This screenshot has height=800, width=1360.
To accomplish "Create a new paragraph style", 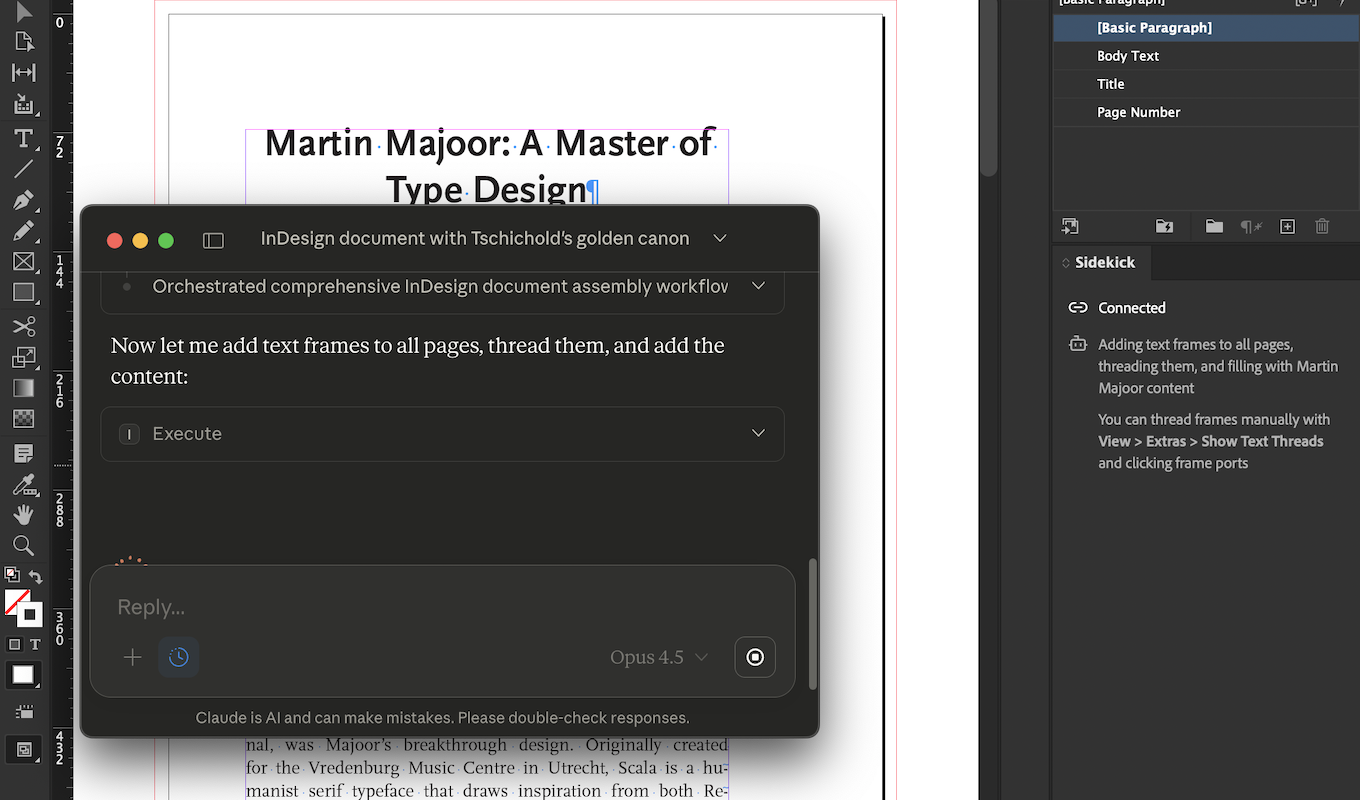I will coord(1287,227).
